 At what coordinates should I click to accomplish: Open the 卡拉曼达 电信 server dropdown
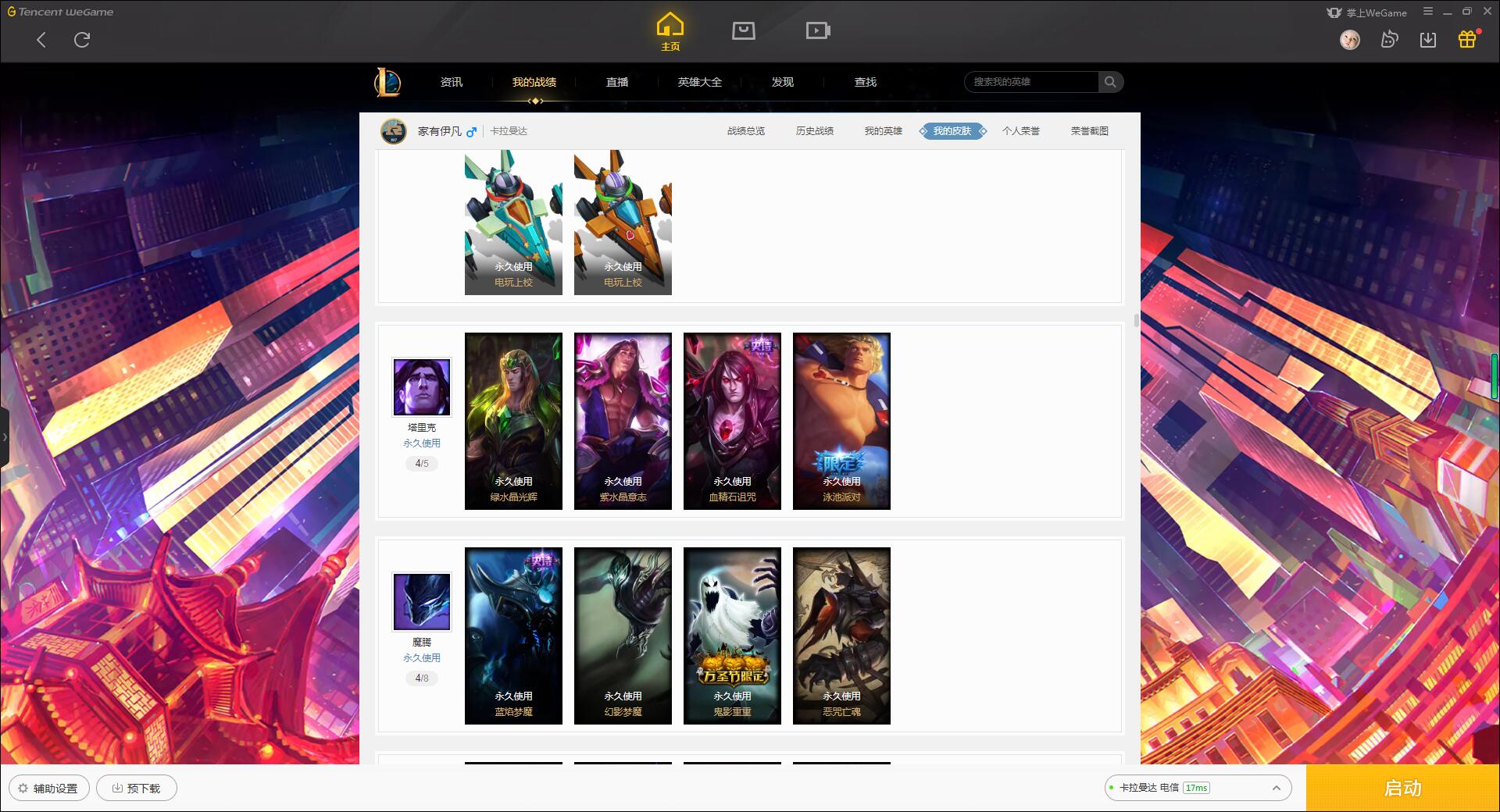point(1198,788)
